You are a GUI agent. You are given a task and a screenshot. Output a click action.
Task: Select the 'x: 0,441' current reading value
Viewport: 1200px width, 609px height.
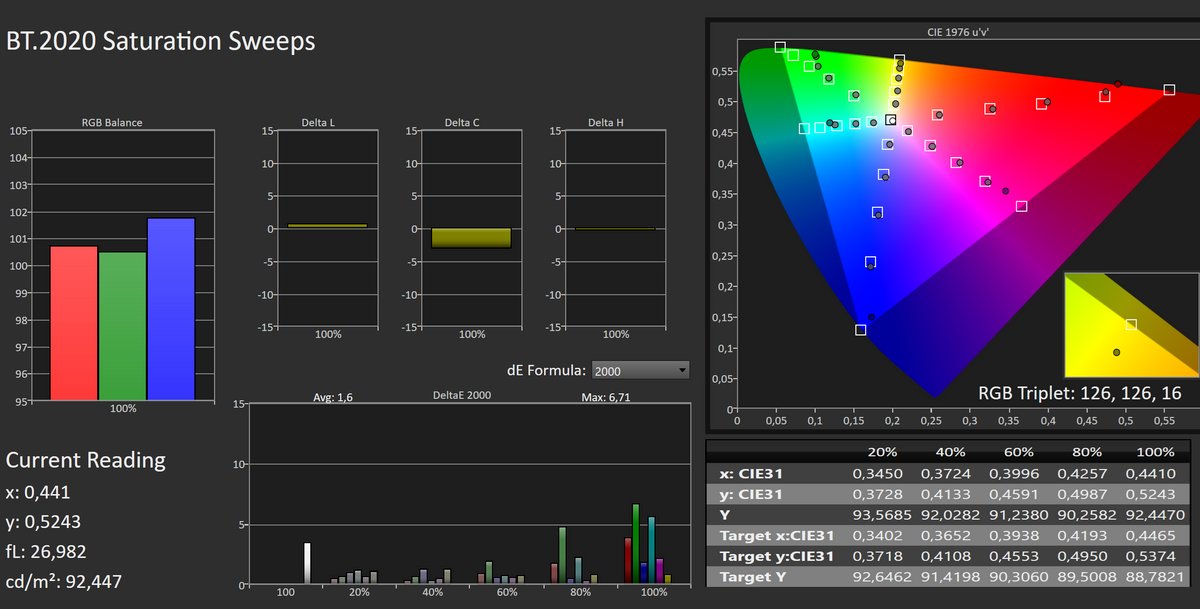pos(38,491)
